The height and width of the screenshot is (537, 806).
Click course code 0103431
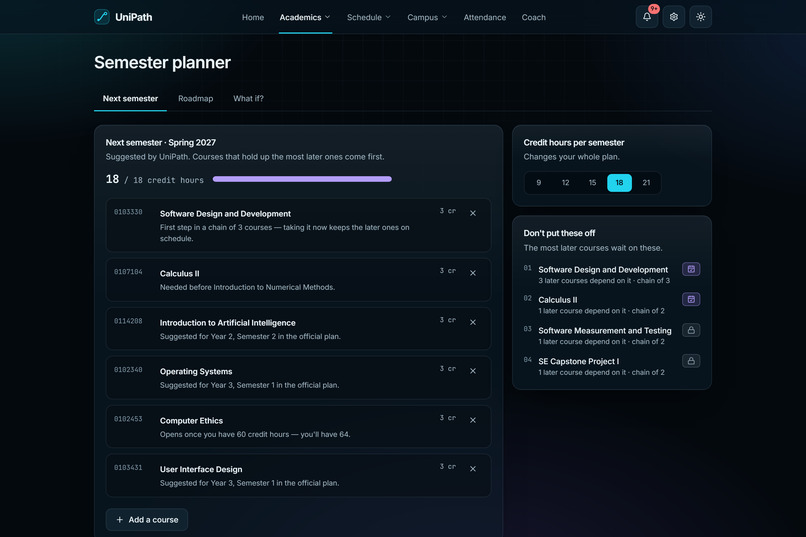click(128, 468)
